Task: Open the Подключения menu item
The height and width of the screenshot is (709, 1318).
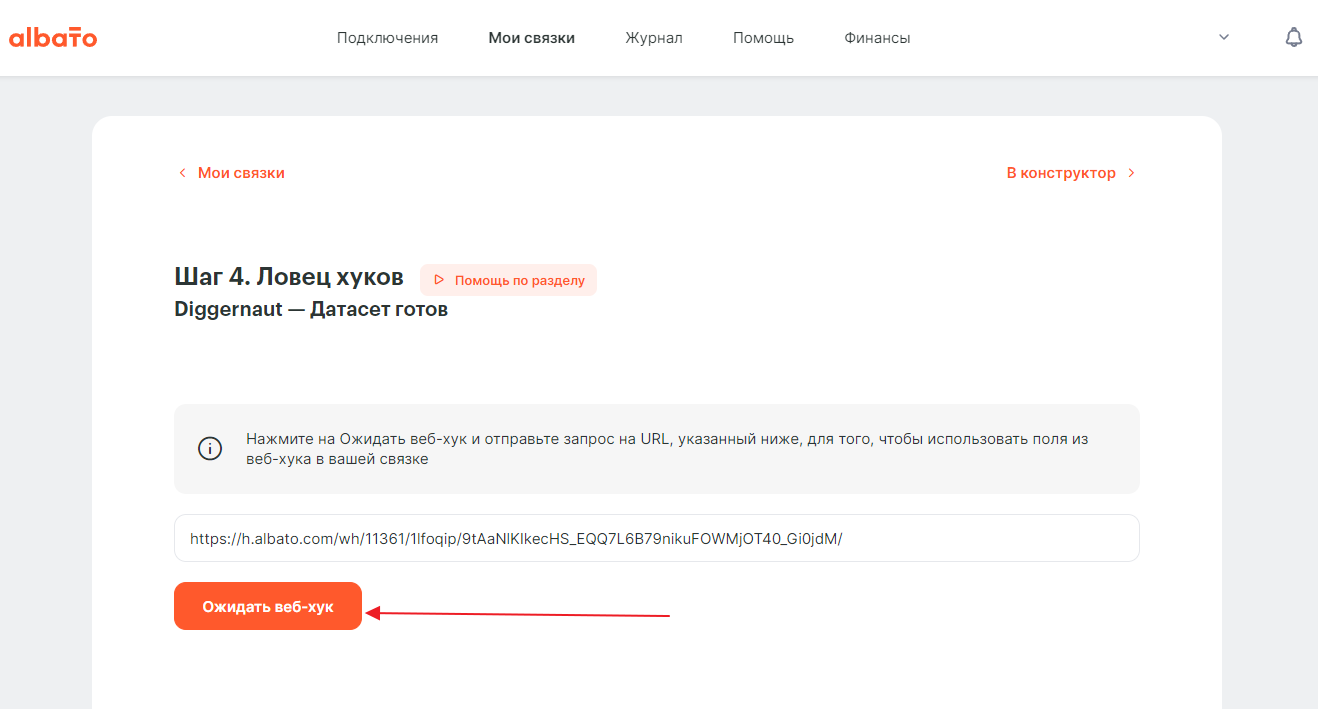Action: point(388,38)
